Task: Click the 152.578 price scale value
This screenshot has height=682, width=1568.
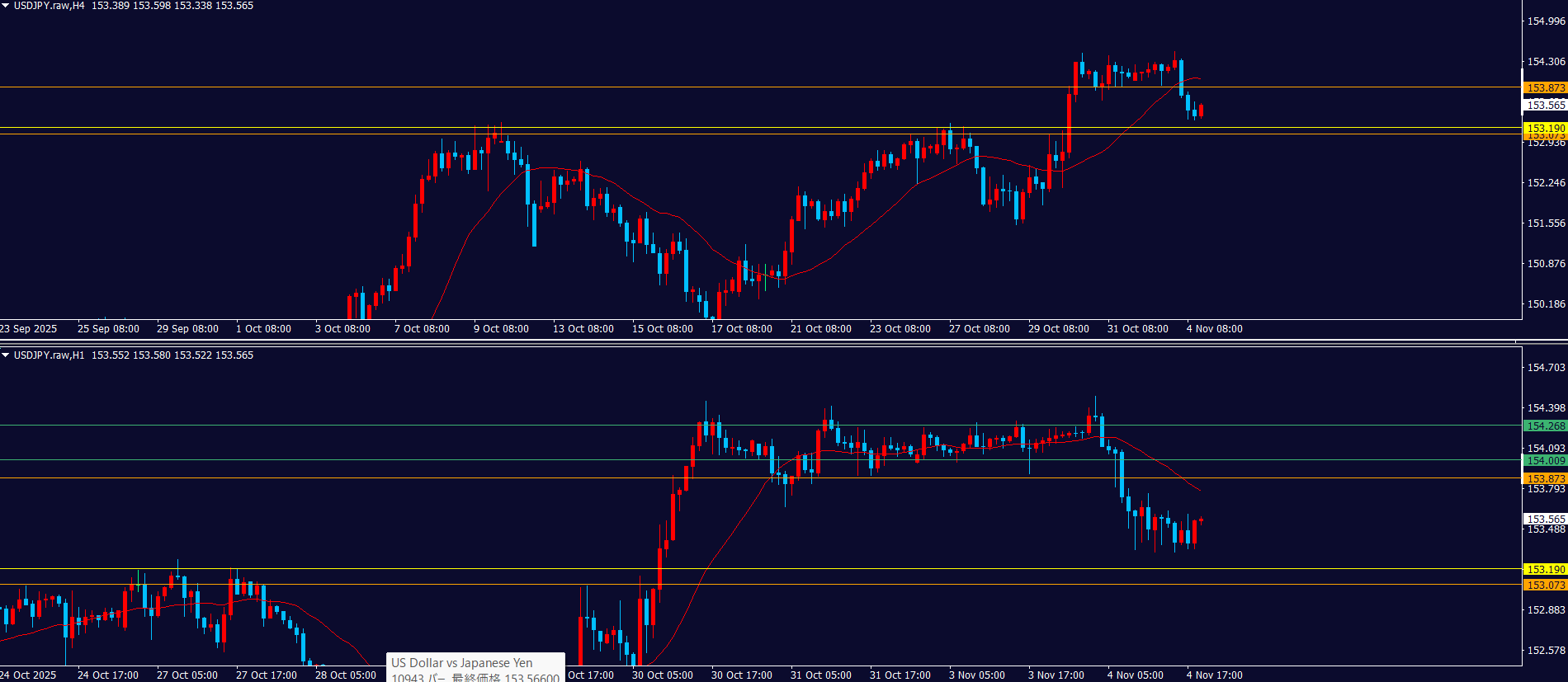Action: [x=1546, y=651]
